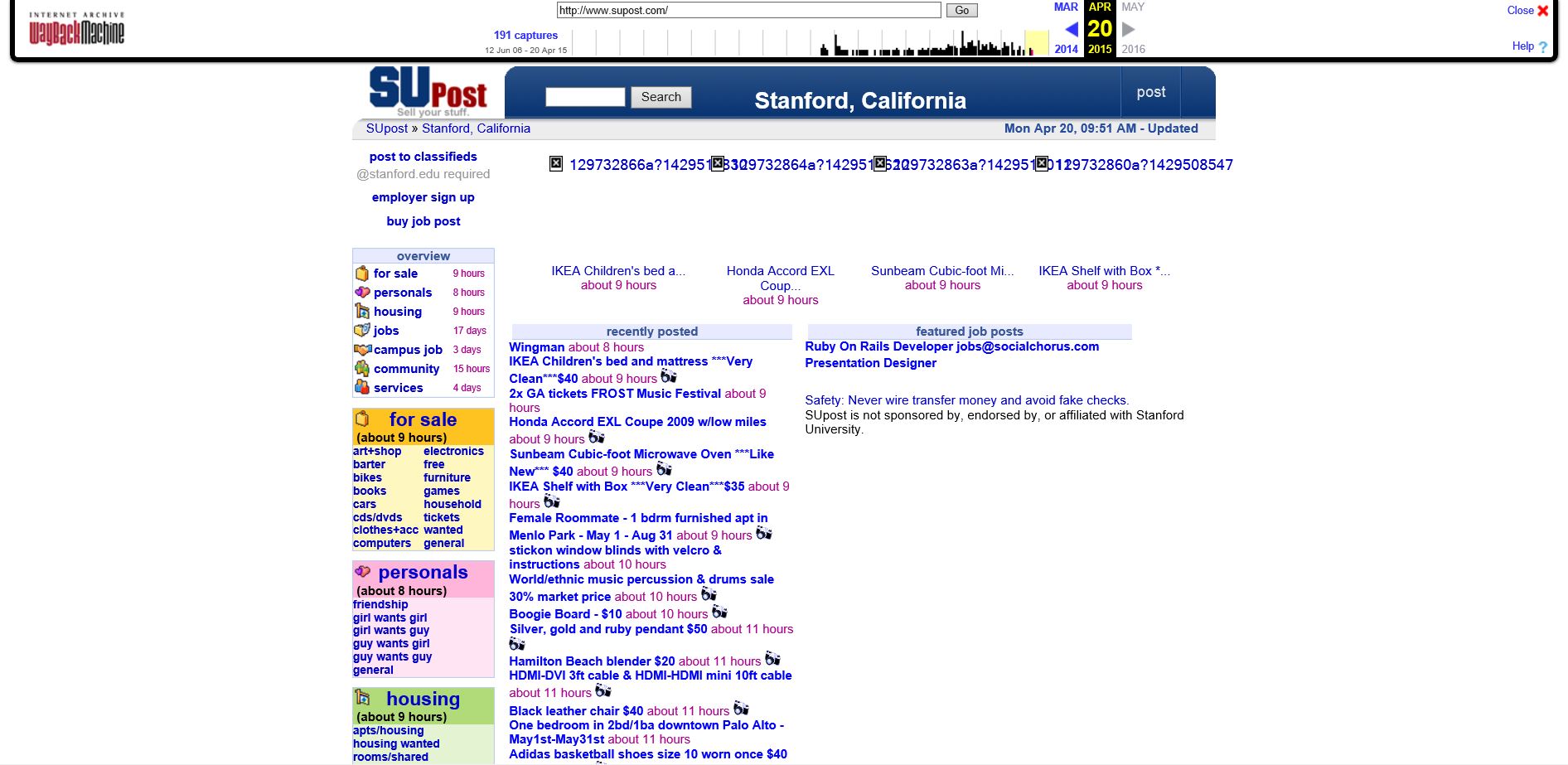Open the employer sign up link
This screenshot has width=1568, height=765.
(x=423, y=197)
